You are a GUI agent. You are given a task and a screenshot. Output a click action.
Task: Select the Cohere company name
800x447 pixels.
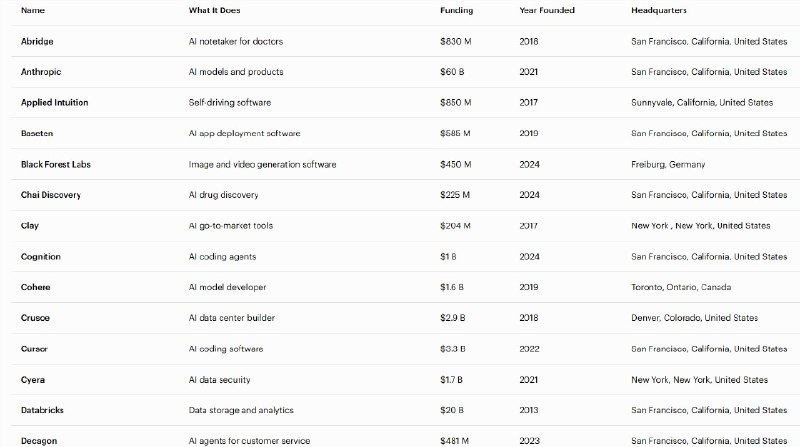[x=36, y=287]
